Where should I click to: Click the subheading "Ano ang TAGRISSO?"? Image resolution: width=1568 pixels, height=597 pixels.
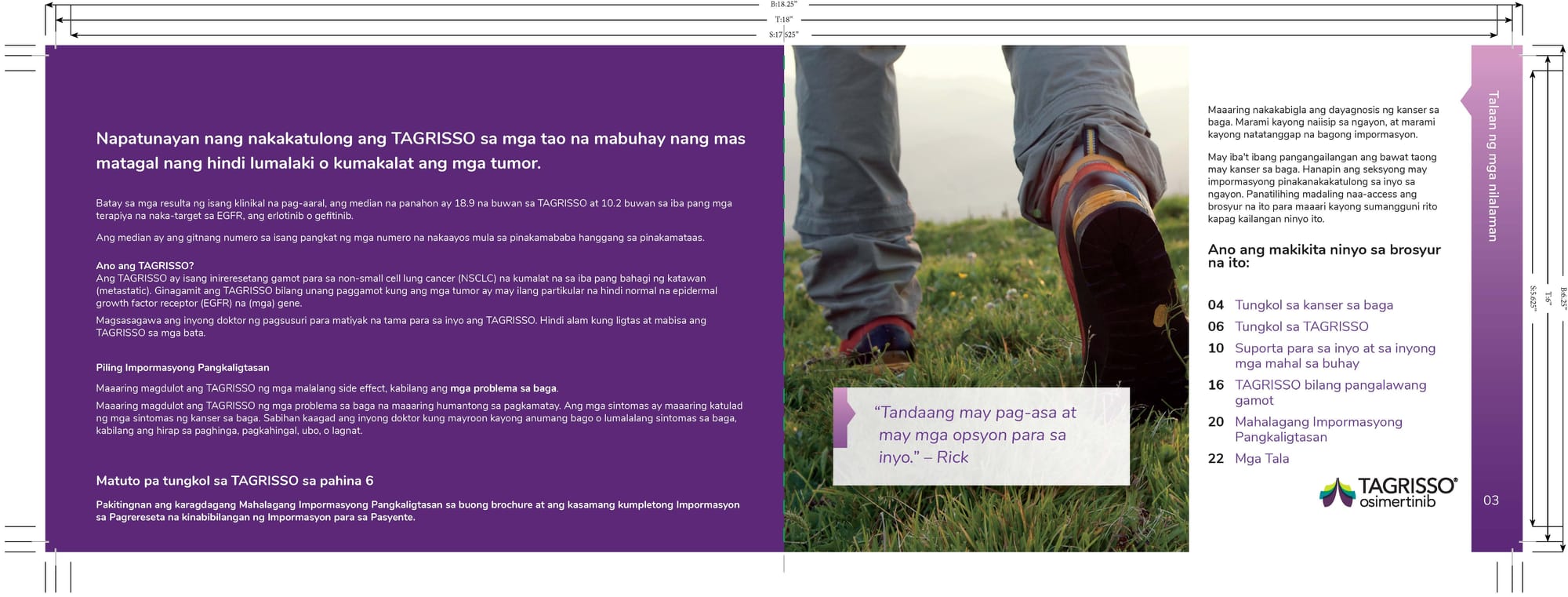(145, 265)
